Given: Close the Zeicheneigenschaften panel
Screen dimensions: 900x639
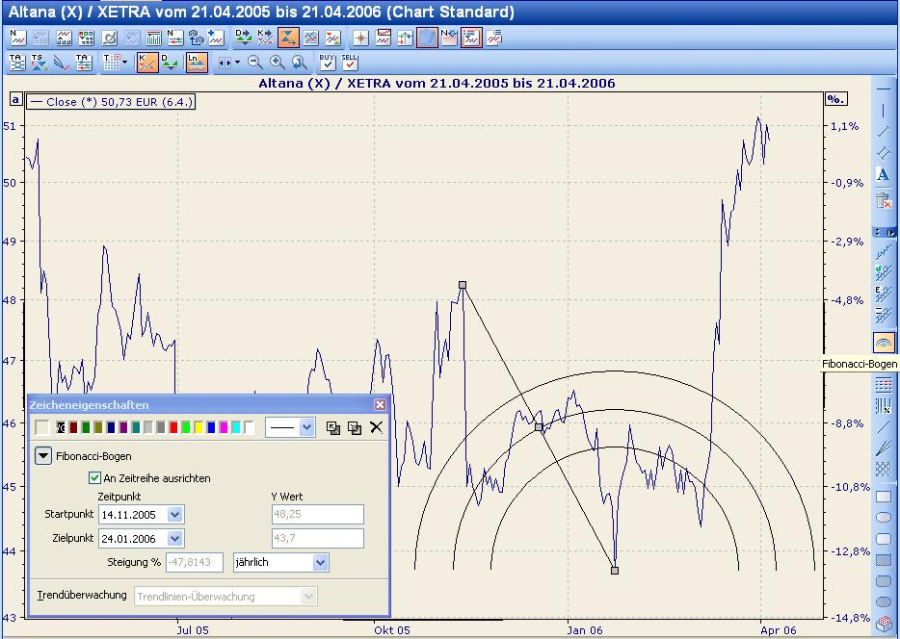Looking at the screenshot, I should click(380, 405).
